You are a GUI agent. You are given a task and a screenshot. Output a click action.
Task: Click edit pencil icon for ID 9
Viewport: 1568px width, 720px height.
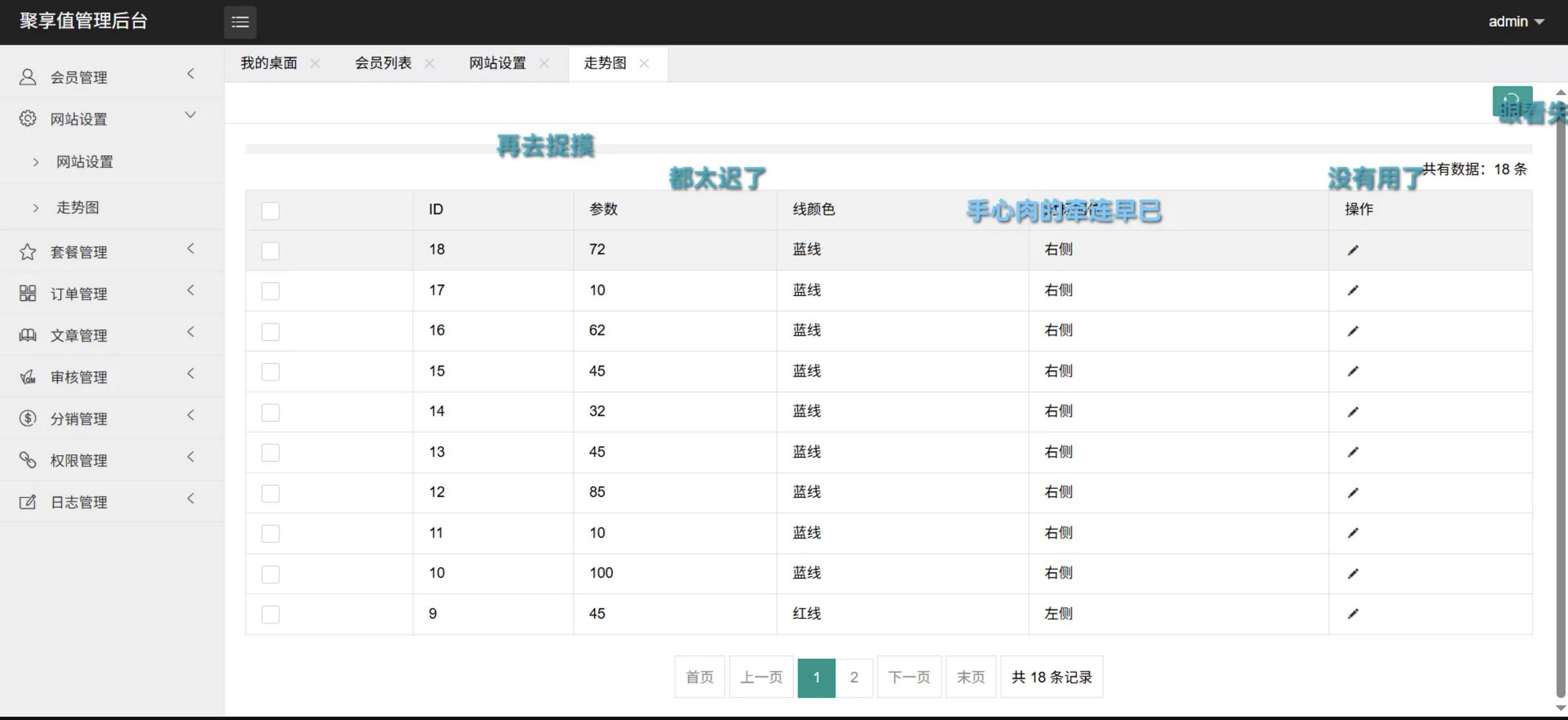(x=1353, y=614)
